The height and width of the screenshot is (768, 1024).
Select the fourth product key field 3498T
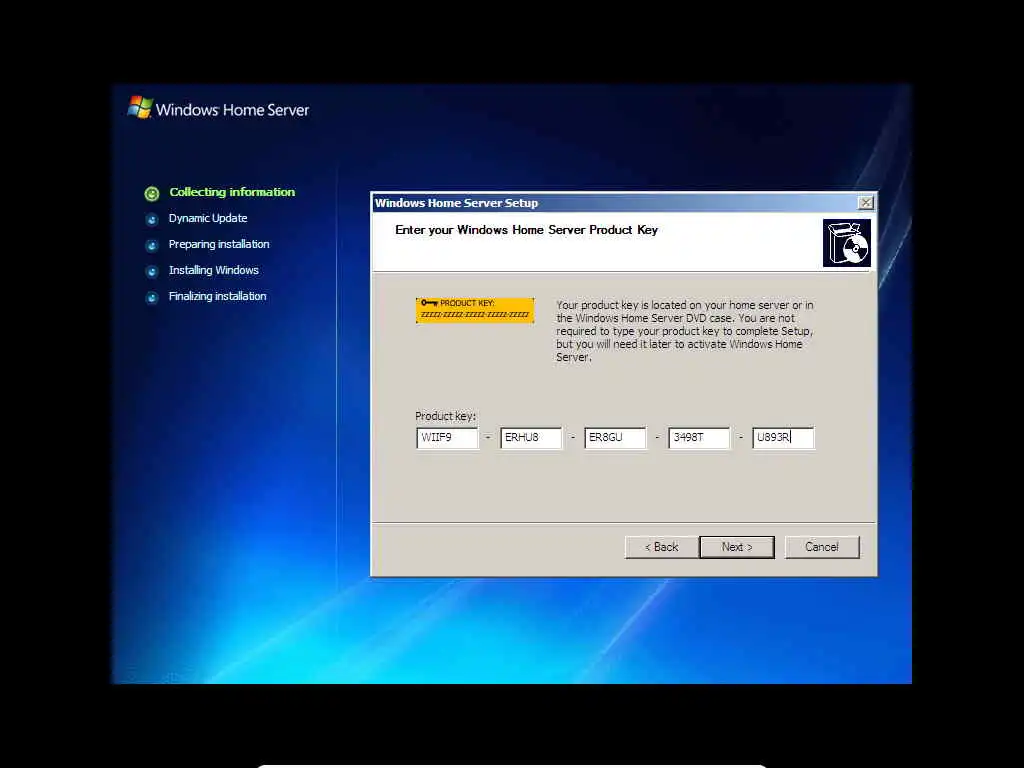pos(699,438)
